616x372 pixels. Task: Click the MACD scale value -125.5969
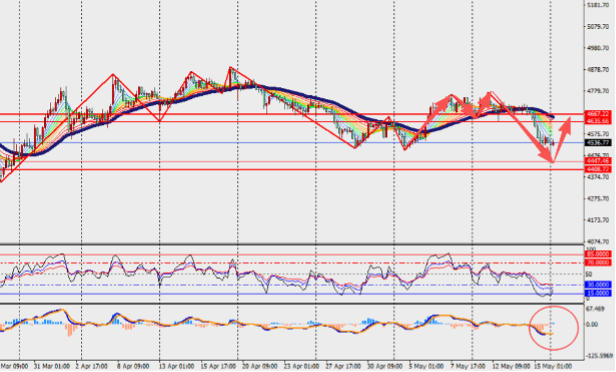pos(599,356)
